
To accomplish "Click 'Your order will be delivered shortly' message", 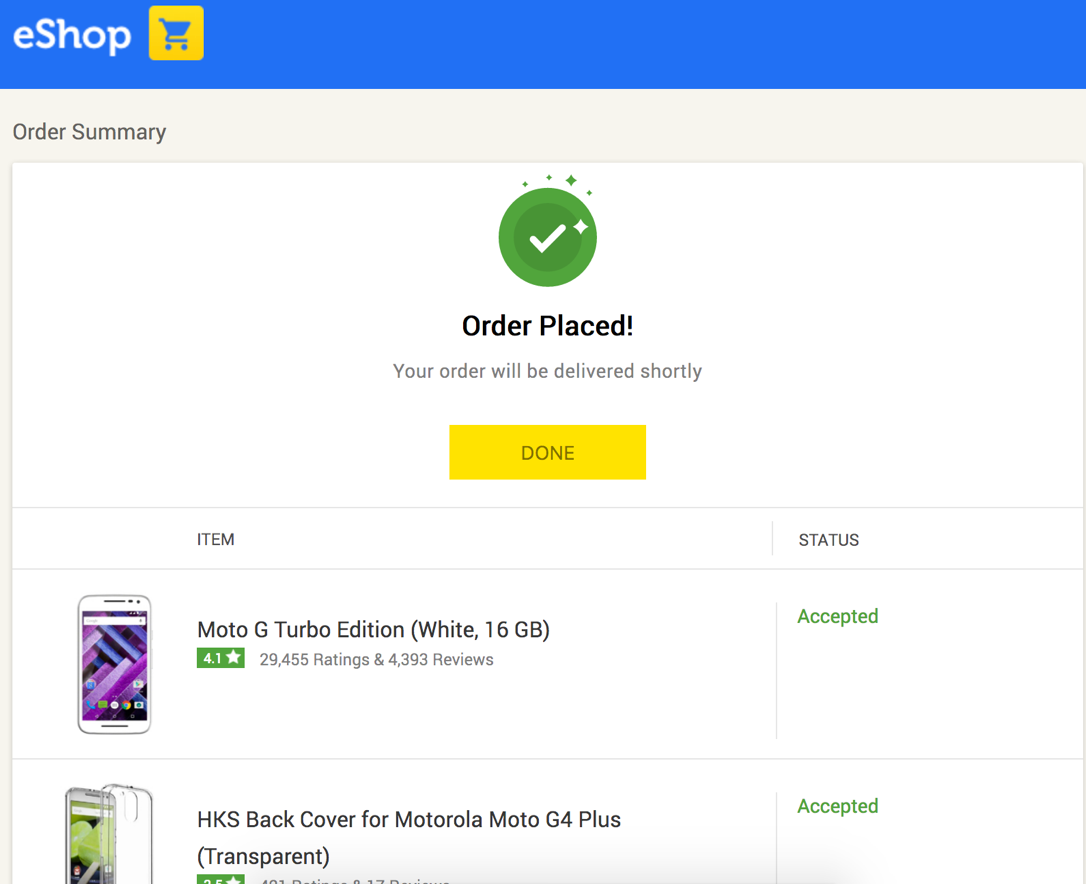I will tap(547, 371).
